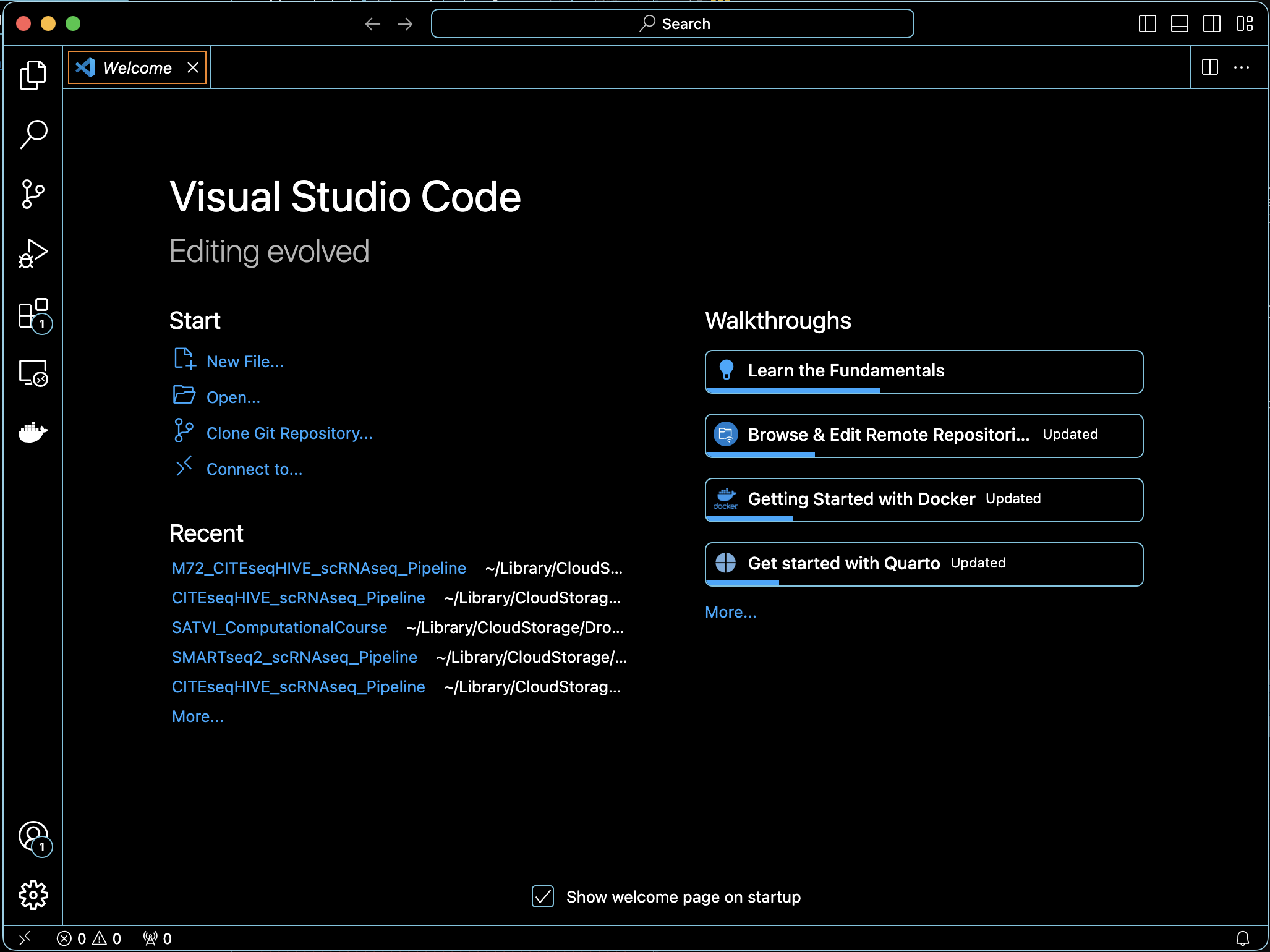
Task: Split the editor to the right
Action: [x=1210, y=67]
